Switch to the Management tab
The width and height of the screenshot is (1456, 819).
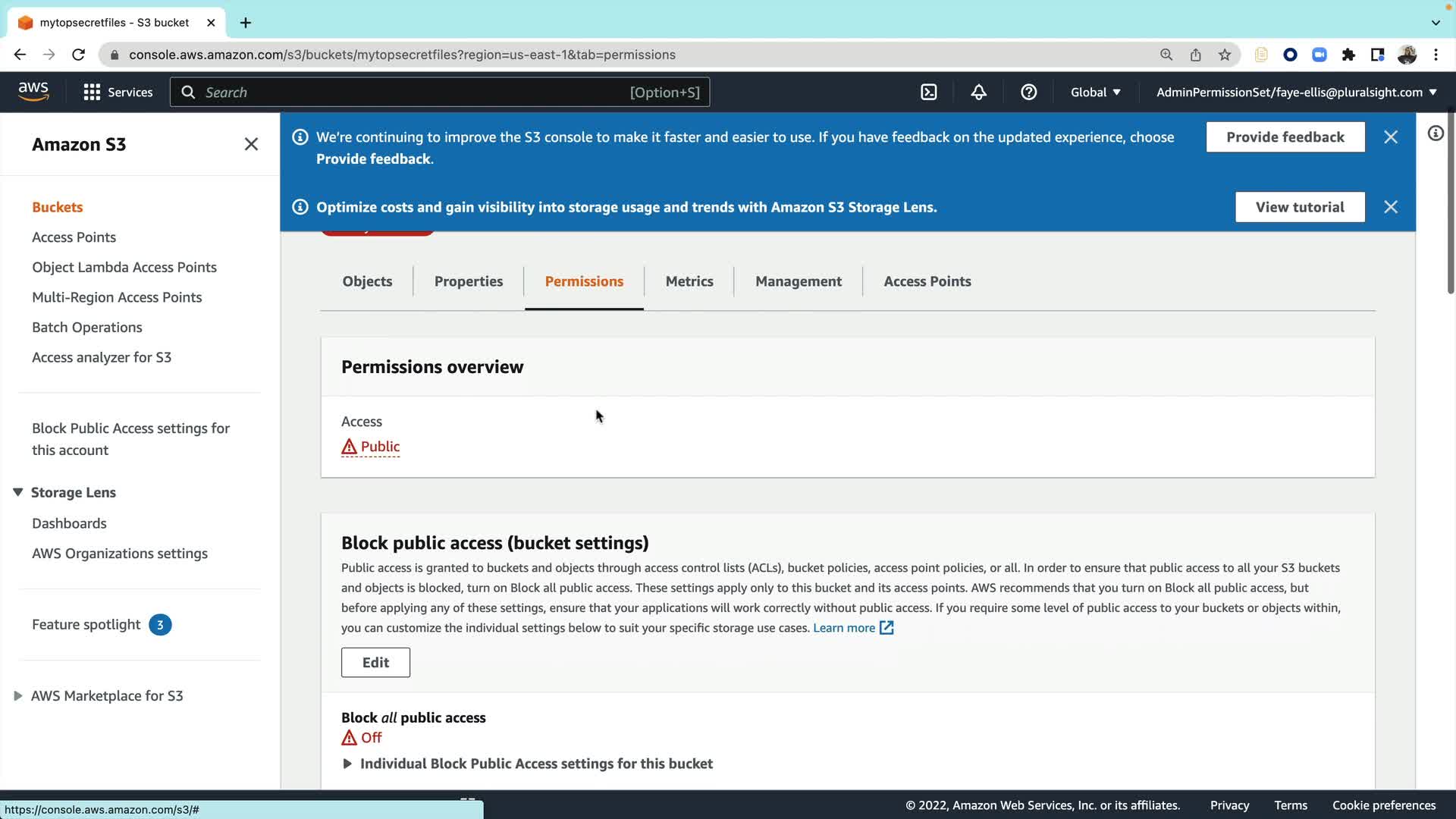(x=798, y=281)
